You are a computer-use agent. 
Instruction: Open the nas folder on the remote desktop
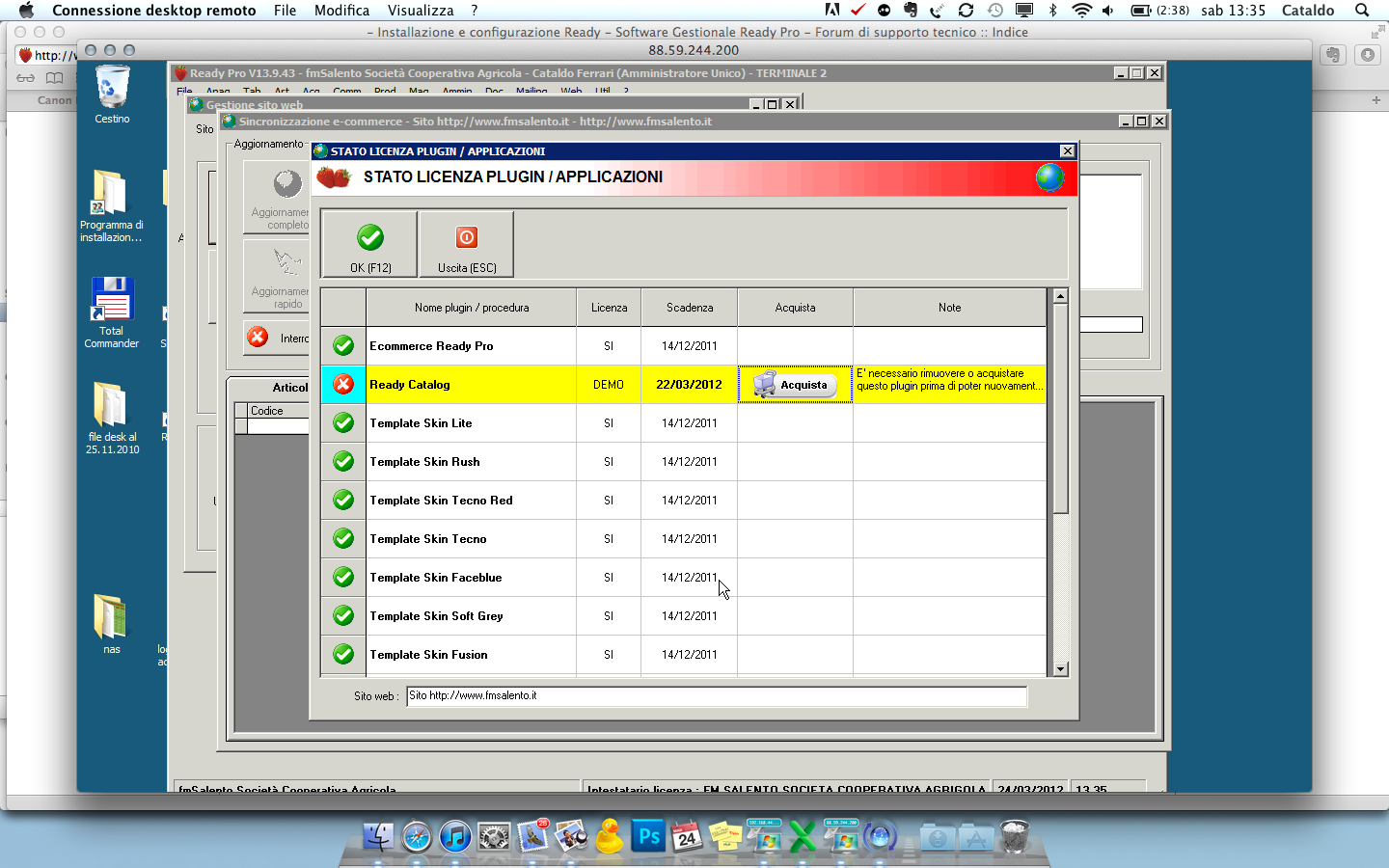(x=112, y=624)
